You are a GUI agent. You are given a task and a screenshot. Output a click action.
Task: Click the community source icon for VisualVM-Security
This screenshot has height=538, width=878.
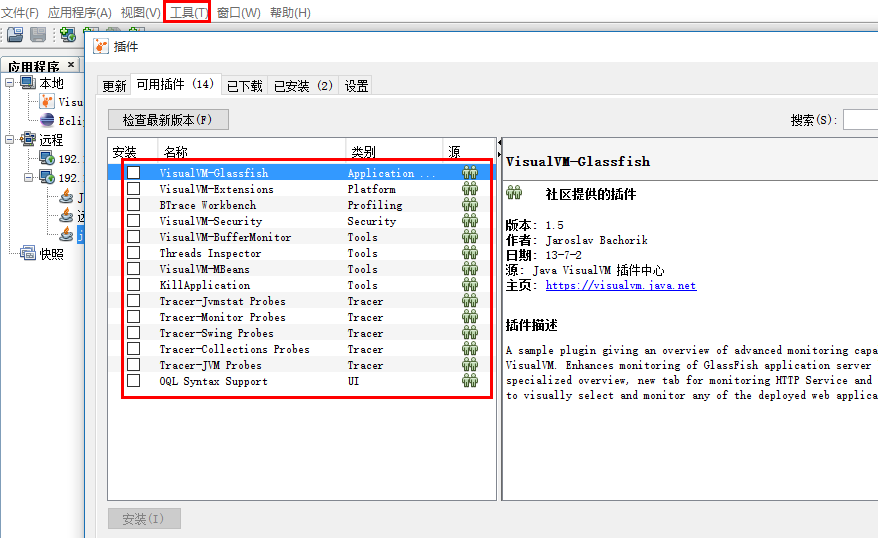coord(470,221)
